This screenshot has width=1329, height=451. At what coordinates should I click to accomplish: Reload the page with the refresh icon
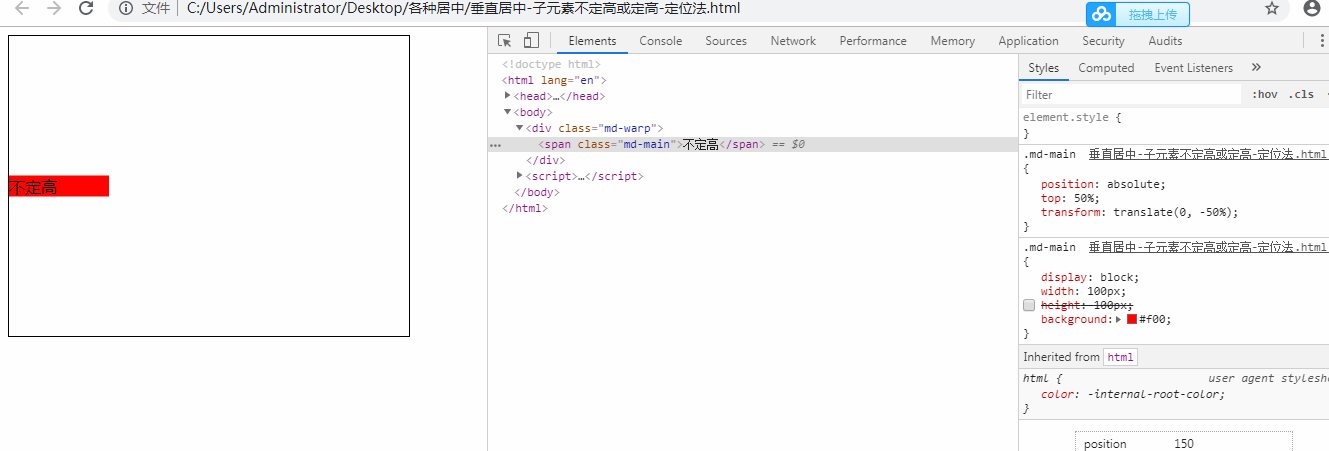click(86, 9)
